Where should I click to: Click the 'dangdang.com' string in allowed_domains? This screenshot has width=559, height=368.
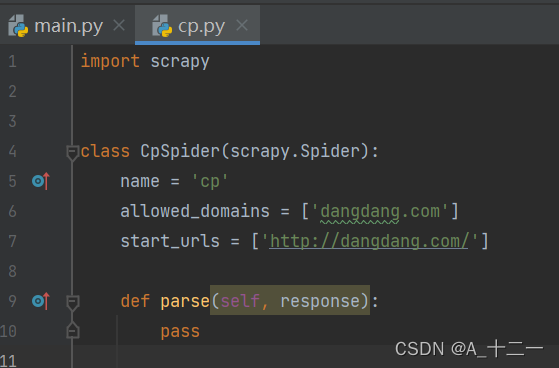[380, 211]
